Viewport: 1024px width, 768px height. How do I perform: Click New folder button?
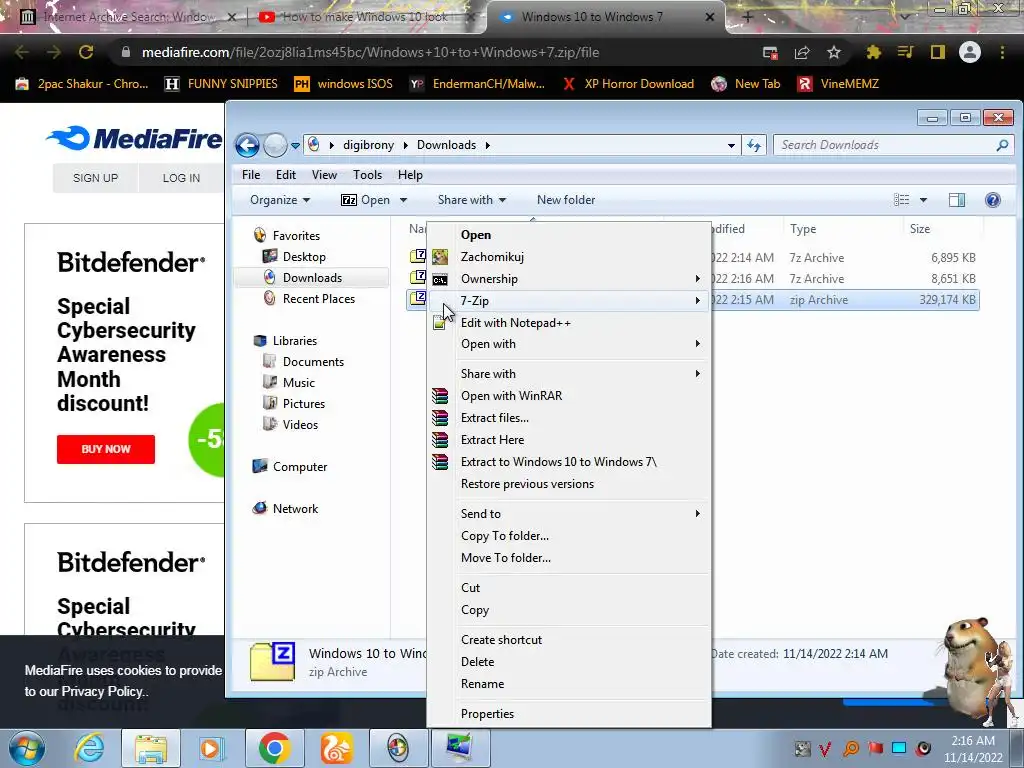click(x=566, y=200)
